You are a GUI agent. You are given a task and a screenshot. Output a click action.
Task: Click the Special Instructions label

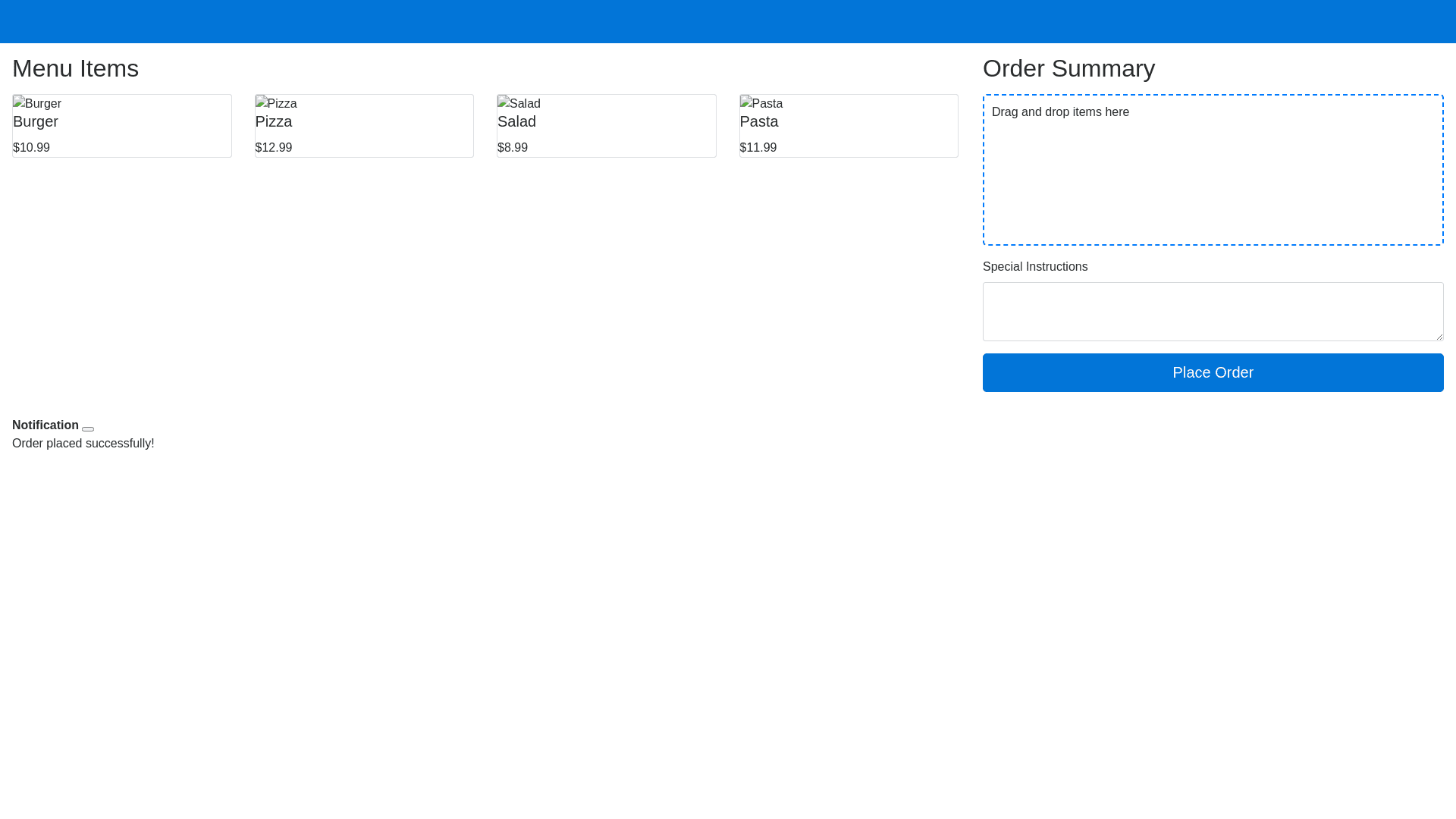(1035, 267)
